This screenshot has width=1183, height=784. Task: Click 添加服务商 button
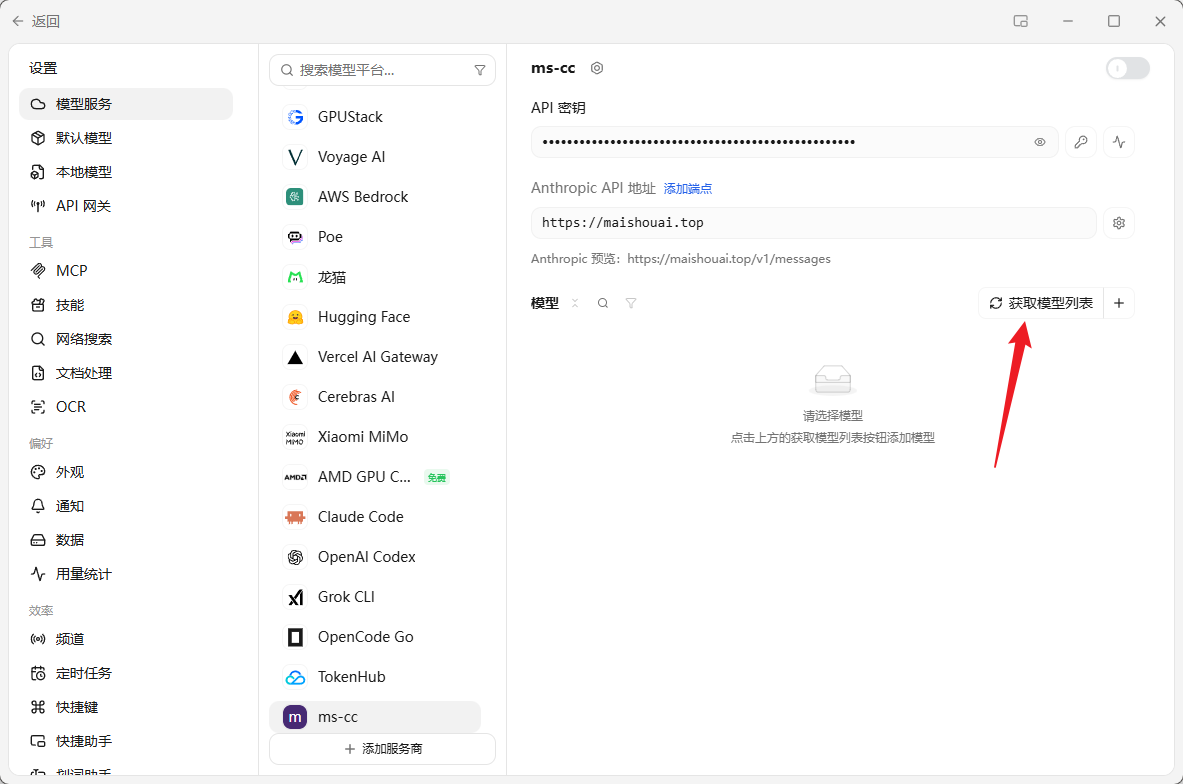point(383,749)
